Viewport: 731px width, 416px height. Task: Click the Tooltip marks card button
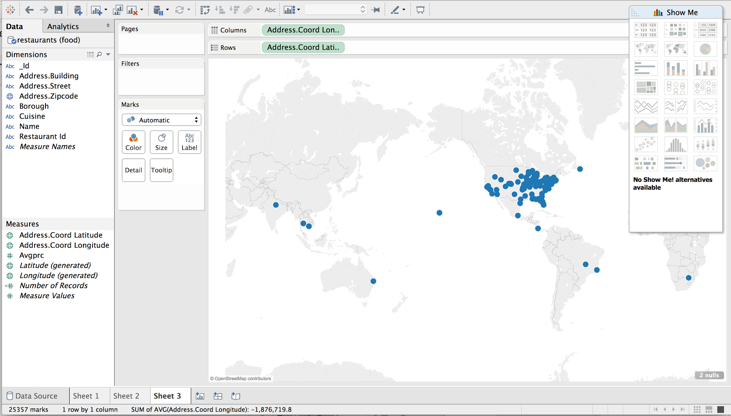coord(161,170)
